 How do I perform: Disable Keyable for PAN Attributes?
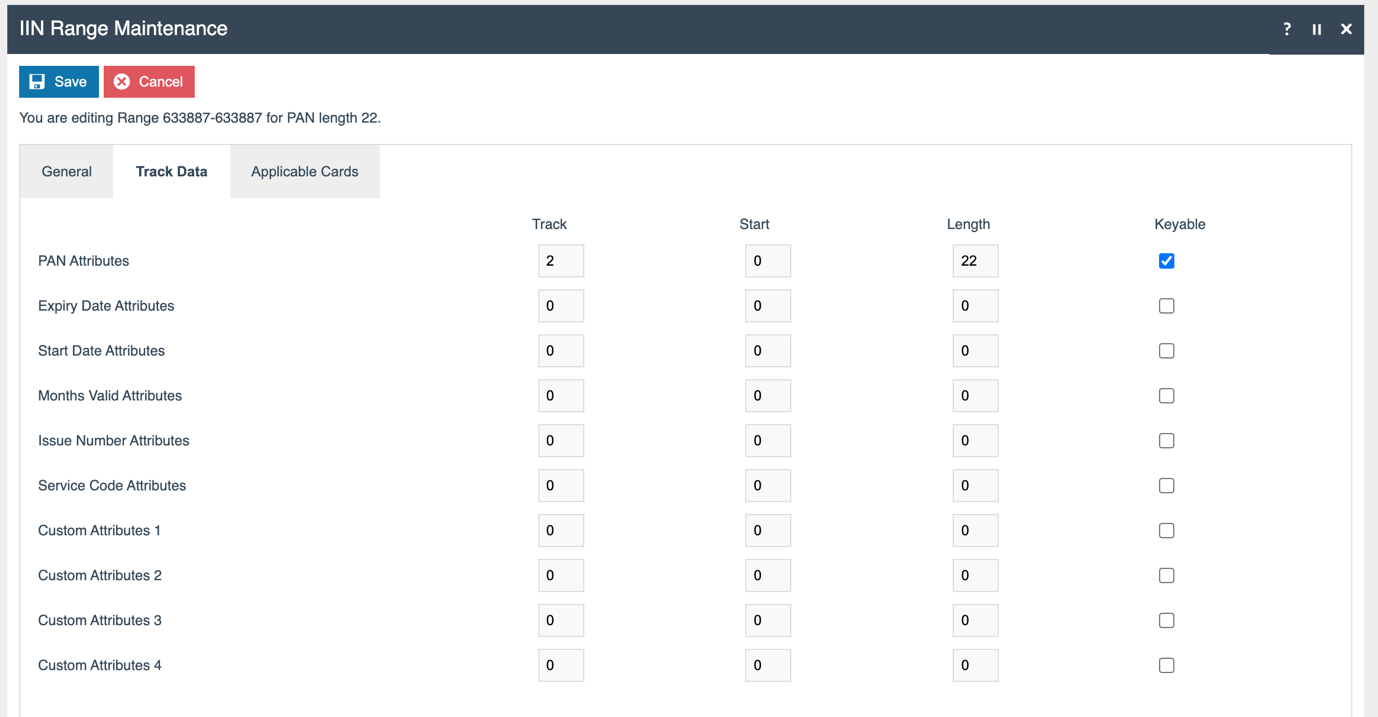point(1166,260)
